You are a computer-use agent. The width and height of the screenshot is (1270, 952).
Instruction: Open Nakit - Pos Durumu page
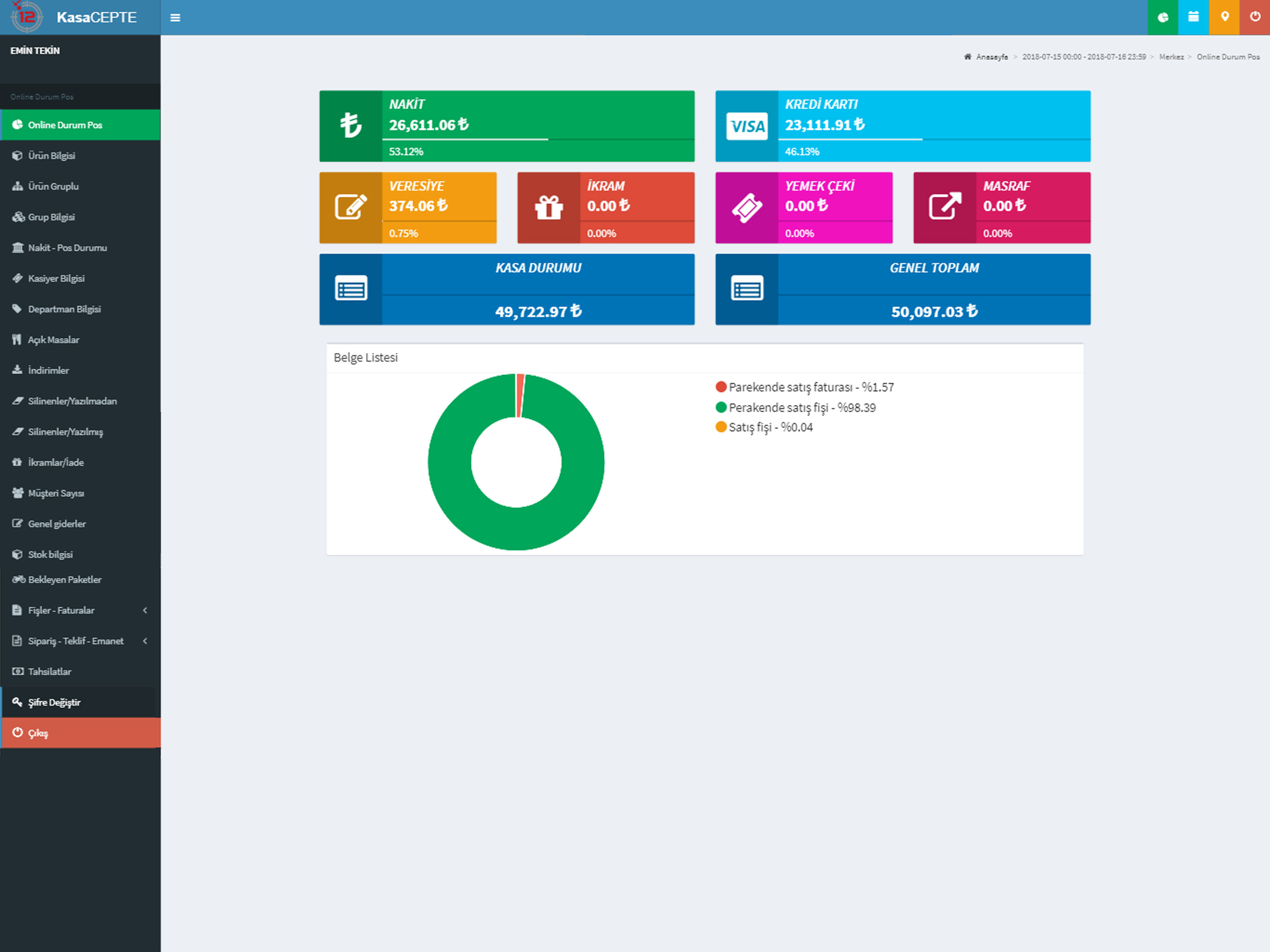(x=80, y=247)
